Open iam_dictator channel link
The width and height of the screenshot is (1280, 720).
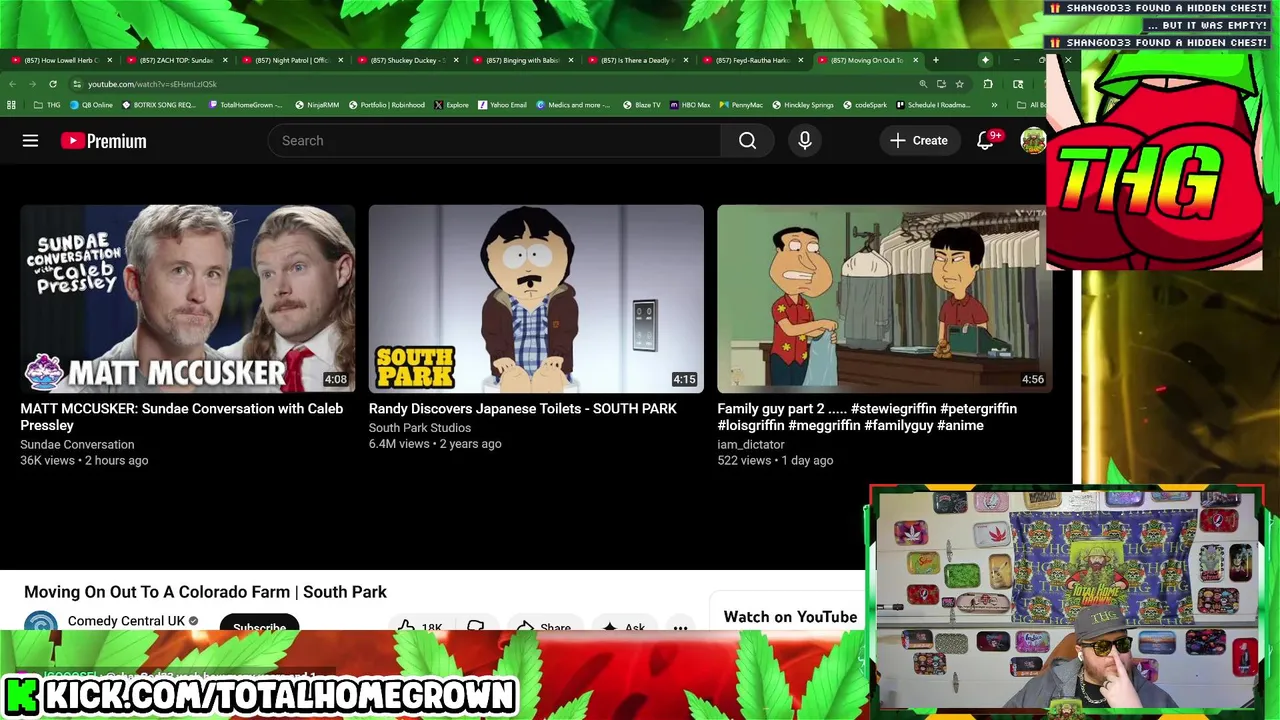(x=751, y=444)
